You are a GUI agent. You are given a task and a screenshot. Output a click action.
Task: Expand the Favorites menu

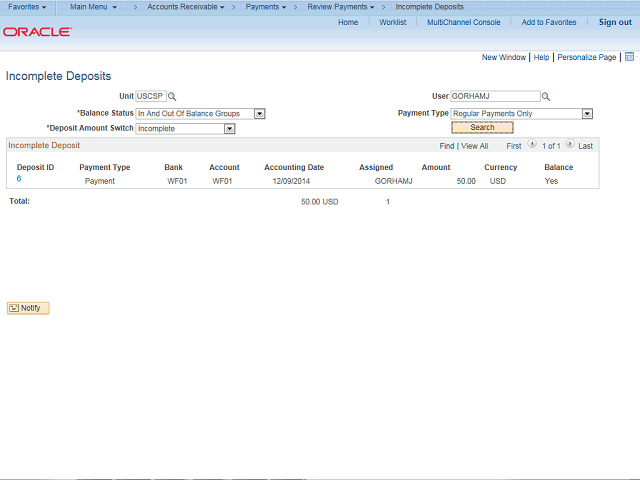click(27, 7)
